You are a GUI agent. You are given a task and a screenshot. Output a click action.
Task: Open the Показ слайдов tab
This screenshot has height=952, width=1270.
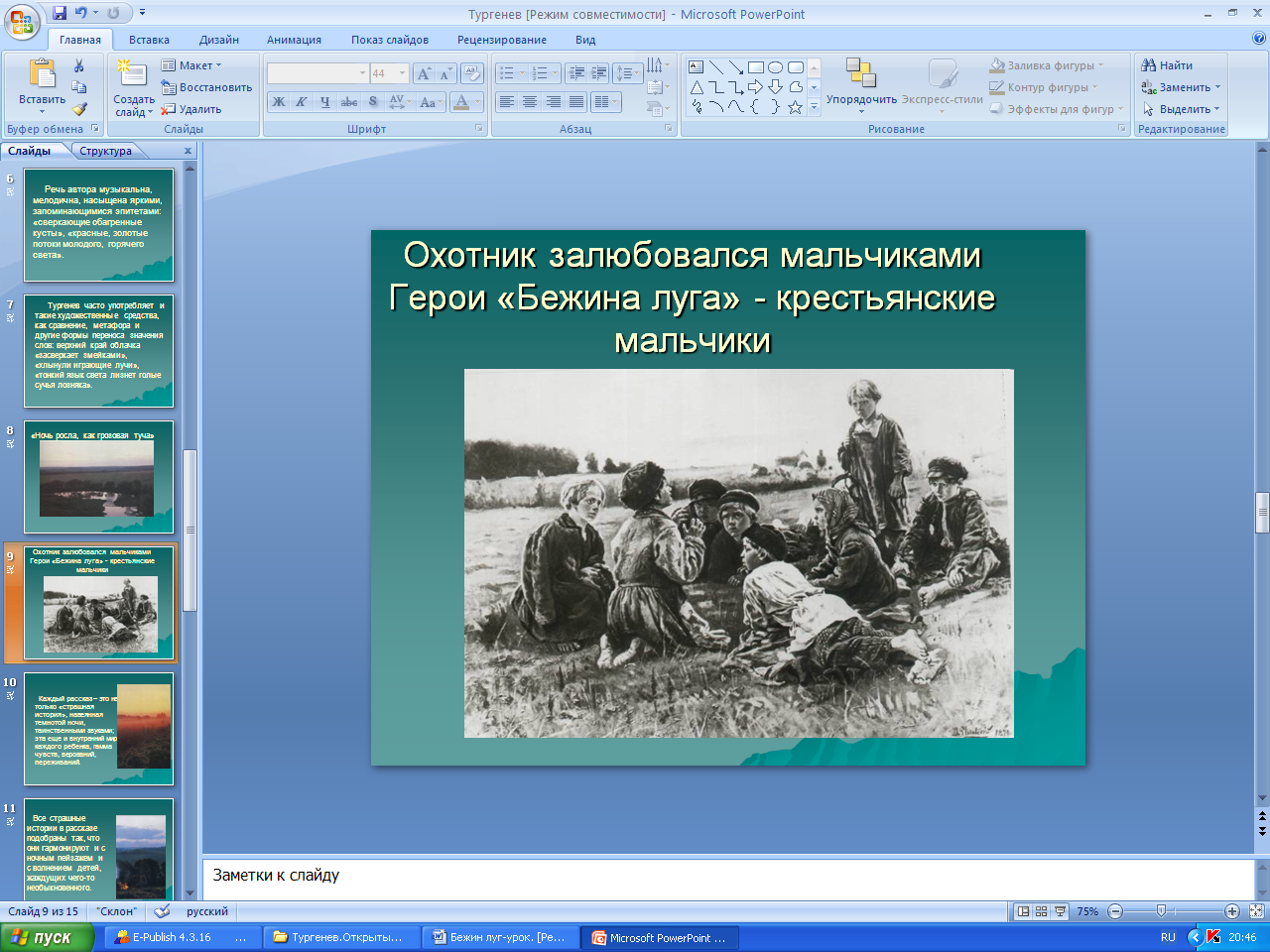pos(390,40)
